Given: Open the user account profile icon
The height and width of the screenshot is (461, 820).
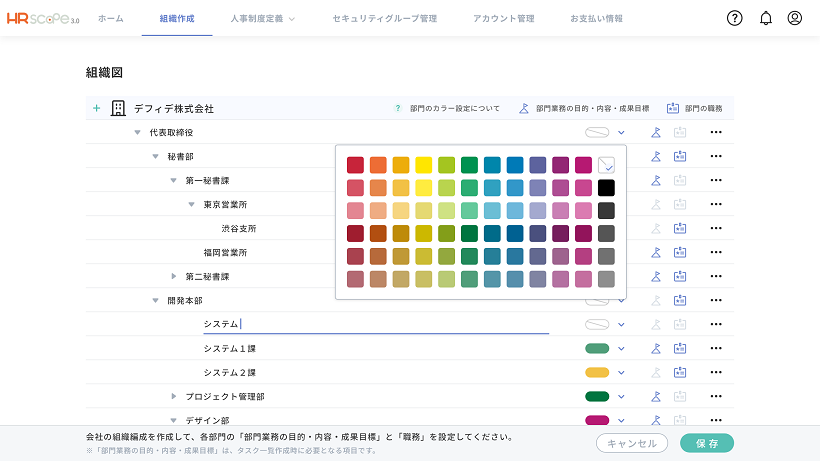Looking at the screenshot, I should (x=794, y=18).
